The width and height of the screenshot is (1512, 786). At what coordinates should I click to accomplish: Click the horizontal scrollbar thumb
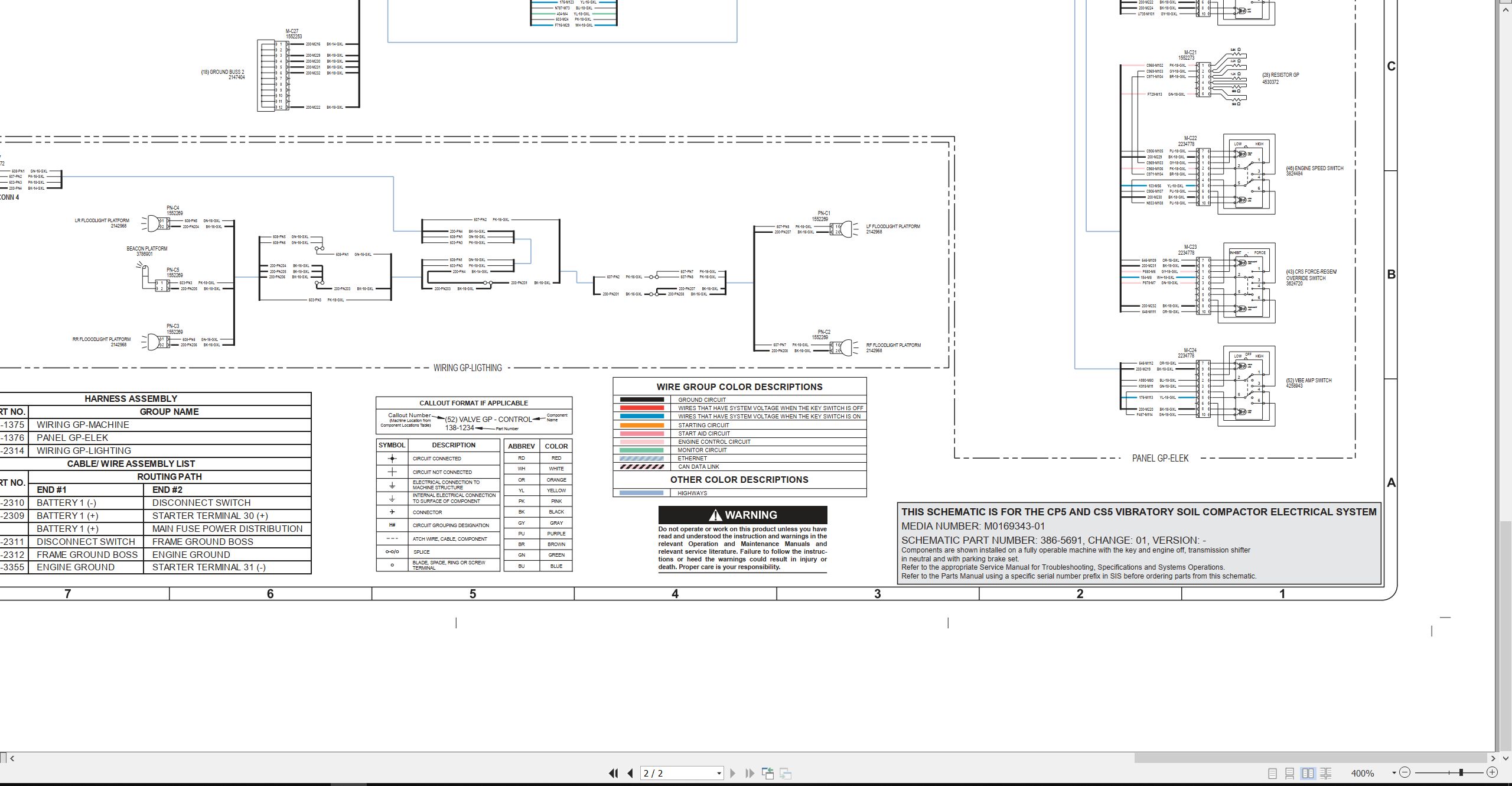1310,758
